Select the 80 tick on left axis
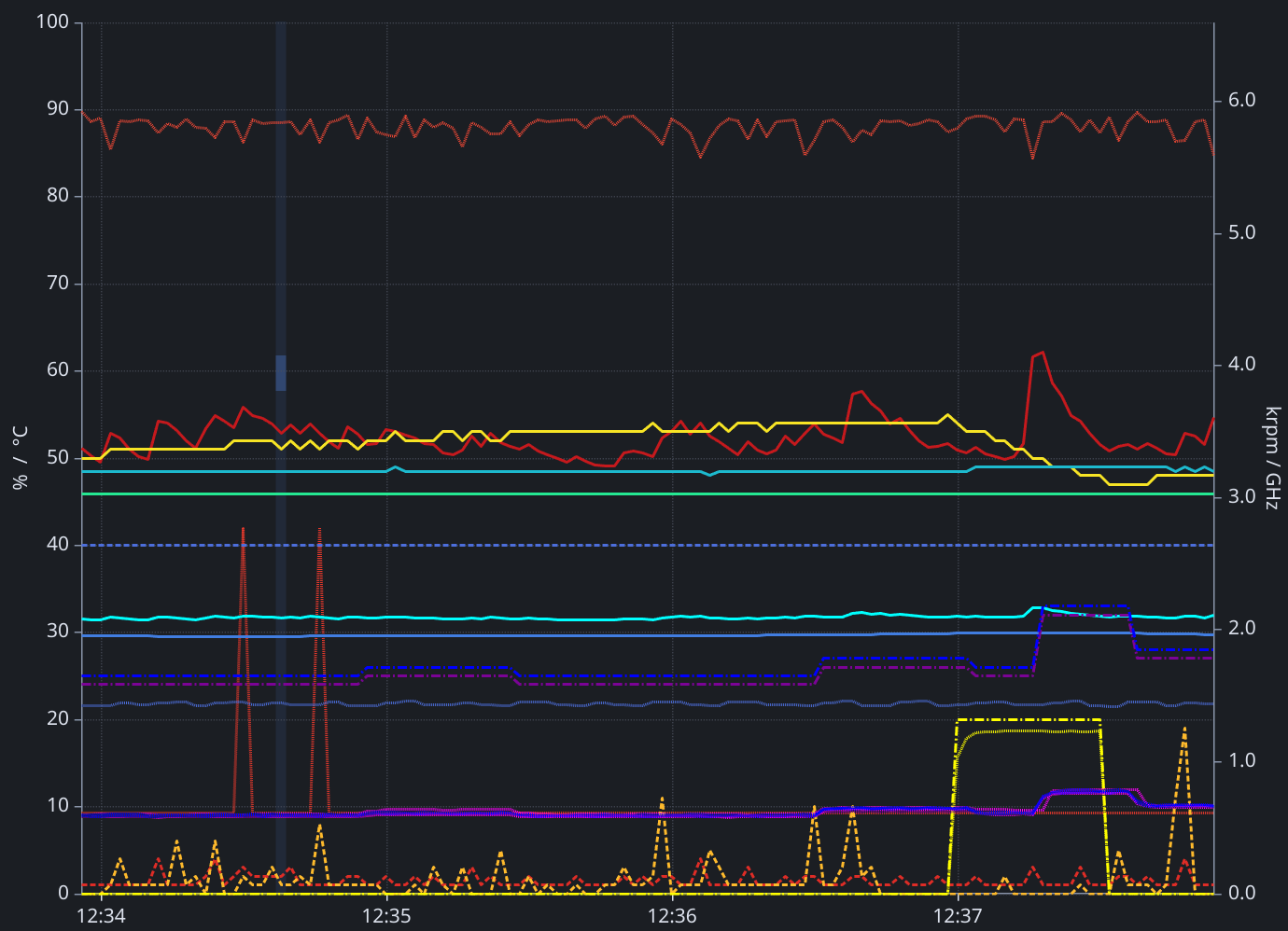Screen dimensions: 1288x931 tap(58, 196)
